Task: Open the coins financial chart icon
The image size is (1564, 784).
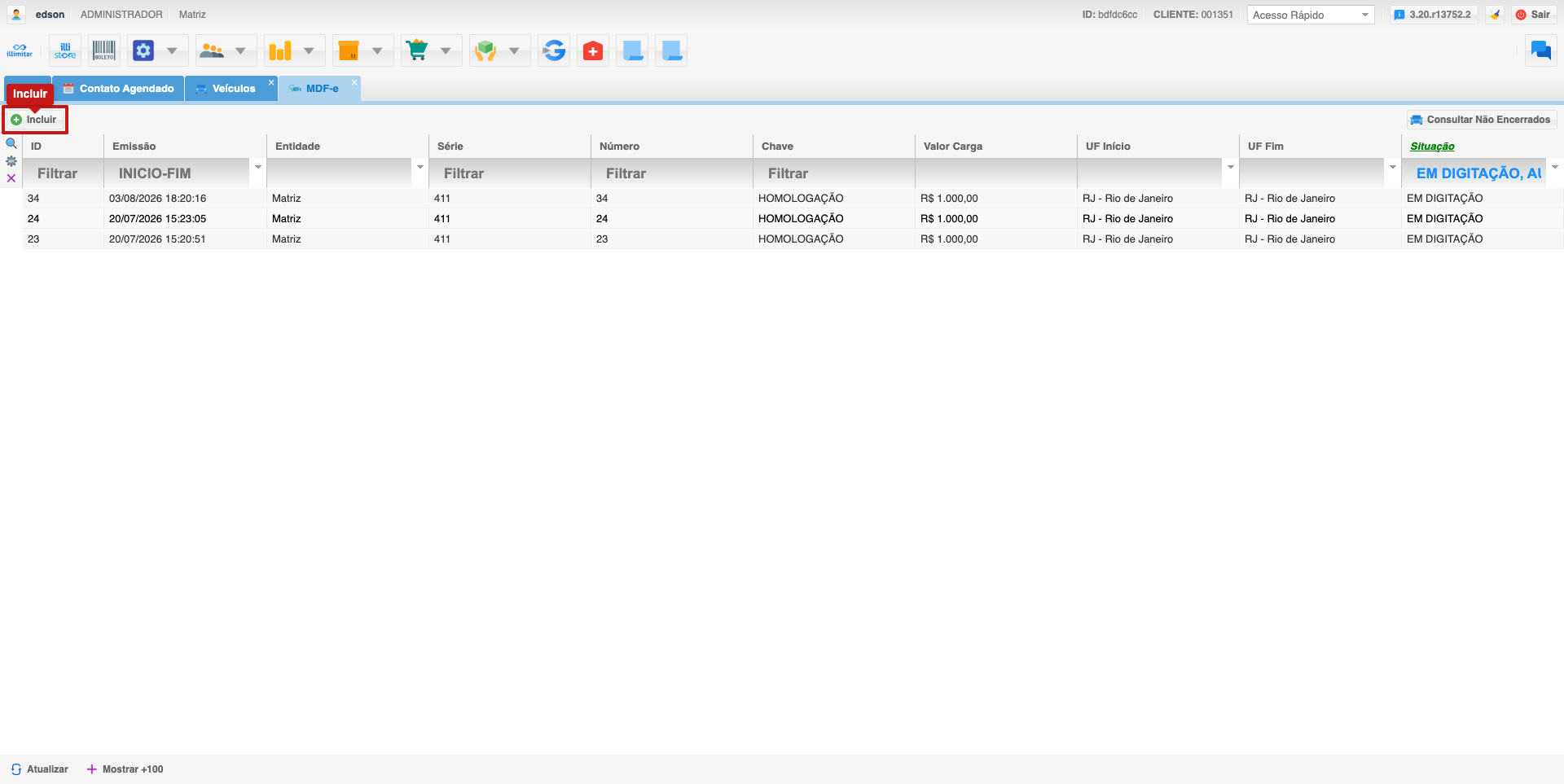Action: point(280,50)
